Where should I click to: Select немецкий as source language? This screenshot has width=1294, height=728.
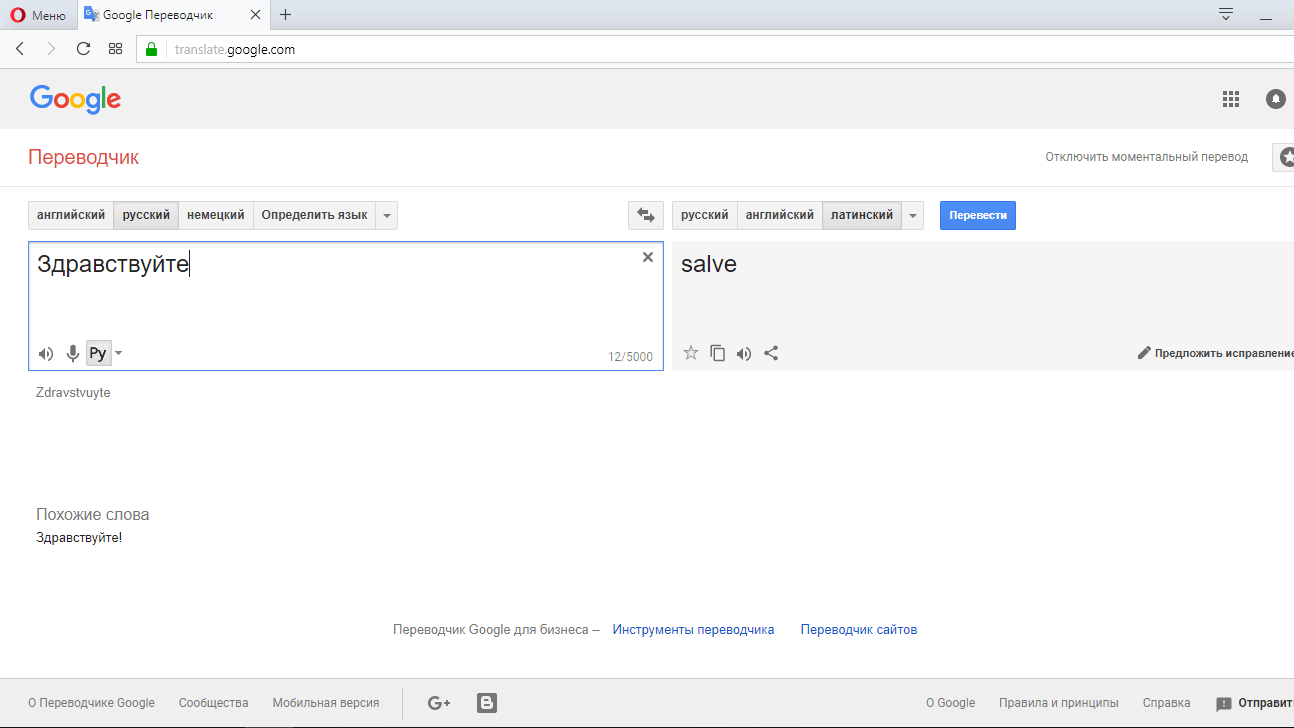click(x=216, y=215)
